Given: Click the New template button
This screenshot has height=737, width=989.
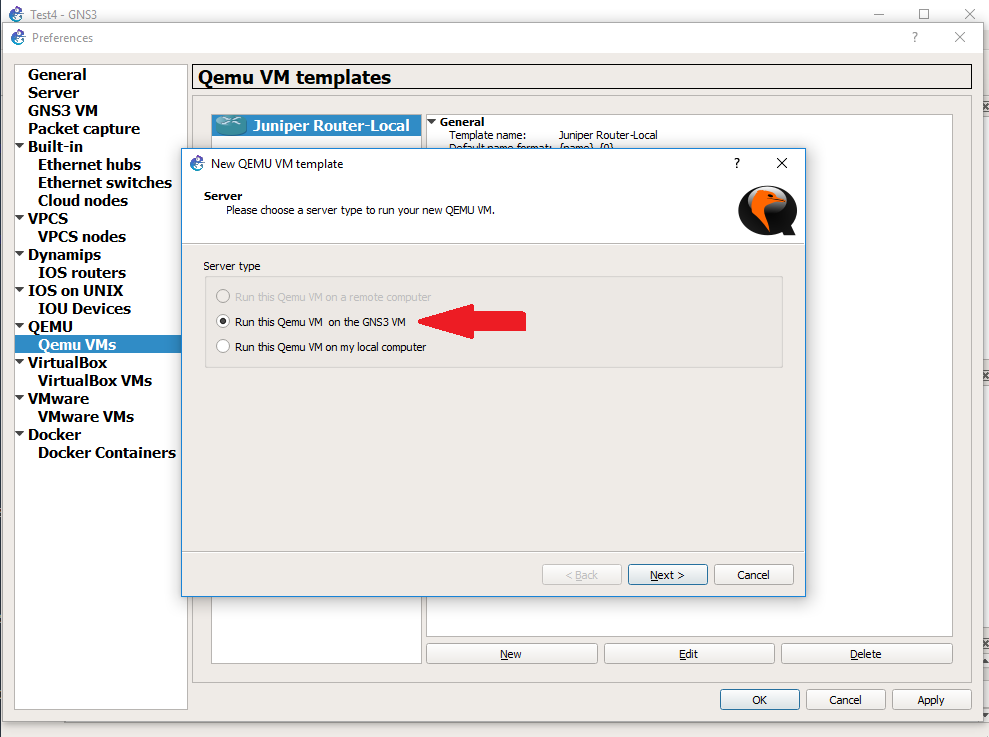Looking at the screenshot, I should point(511,654).
